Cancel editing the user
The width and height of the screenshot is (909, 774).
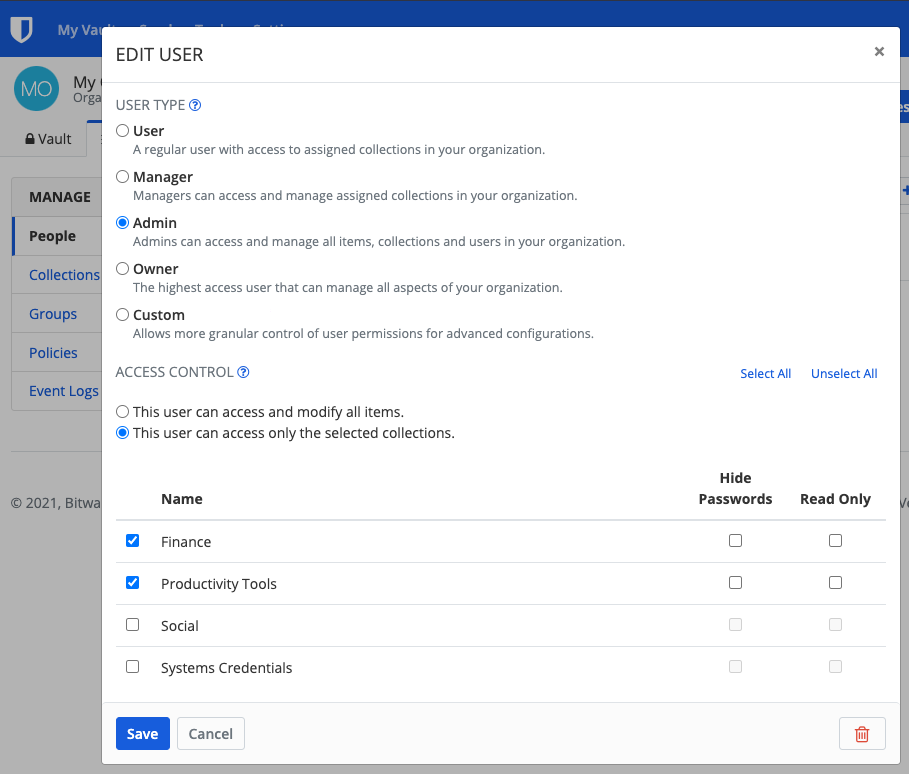click(x=210, y=733)
